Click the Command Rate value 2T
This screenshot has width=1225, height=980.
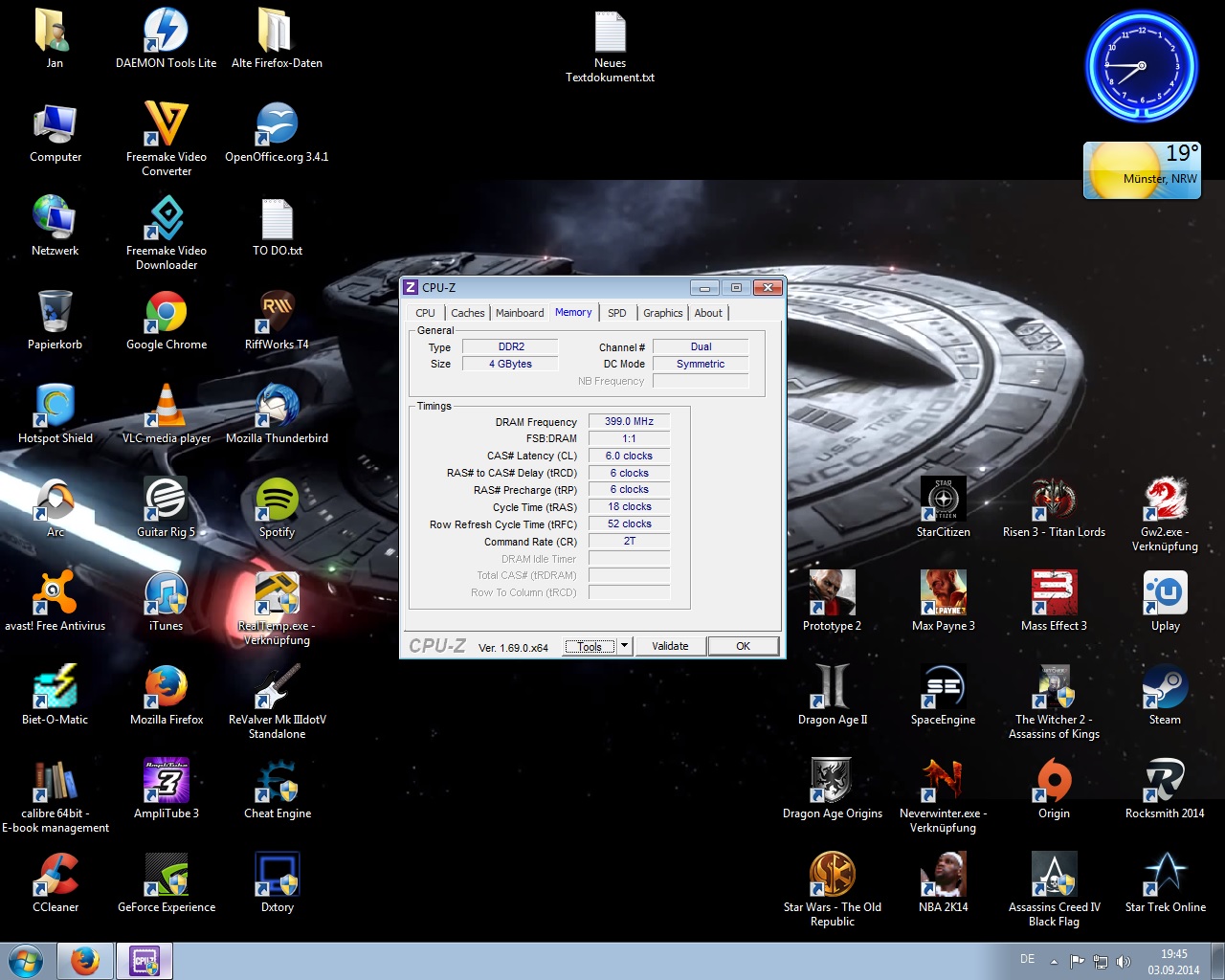[x=629, y=541]
